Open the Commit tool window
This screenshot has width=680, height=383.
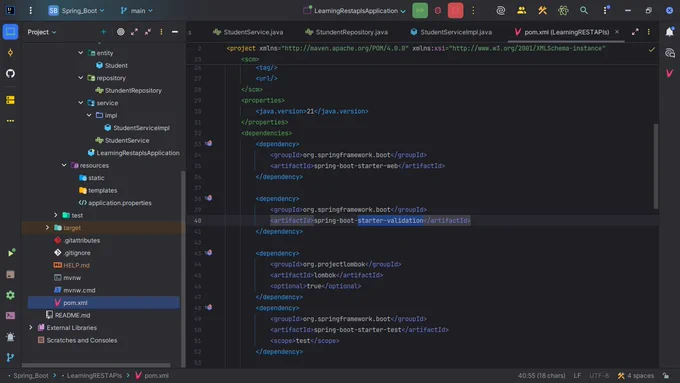10,53
